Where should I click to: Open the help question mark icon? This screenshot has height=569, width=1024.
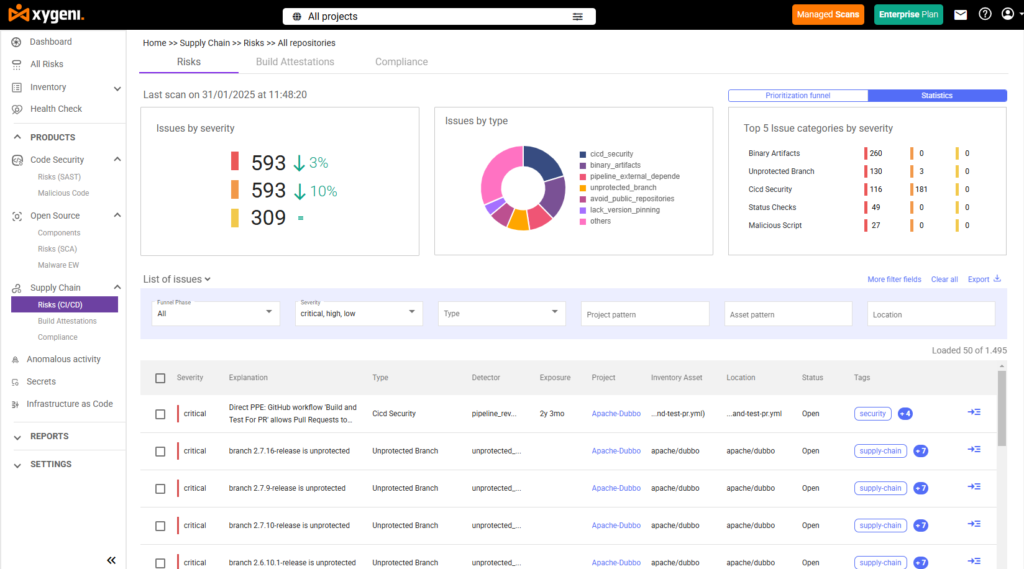click(x=985, y=14)
